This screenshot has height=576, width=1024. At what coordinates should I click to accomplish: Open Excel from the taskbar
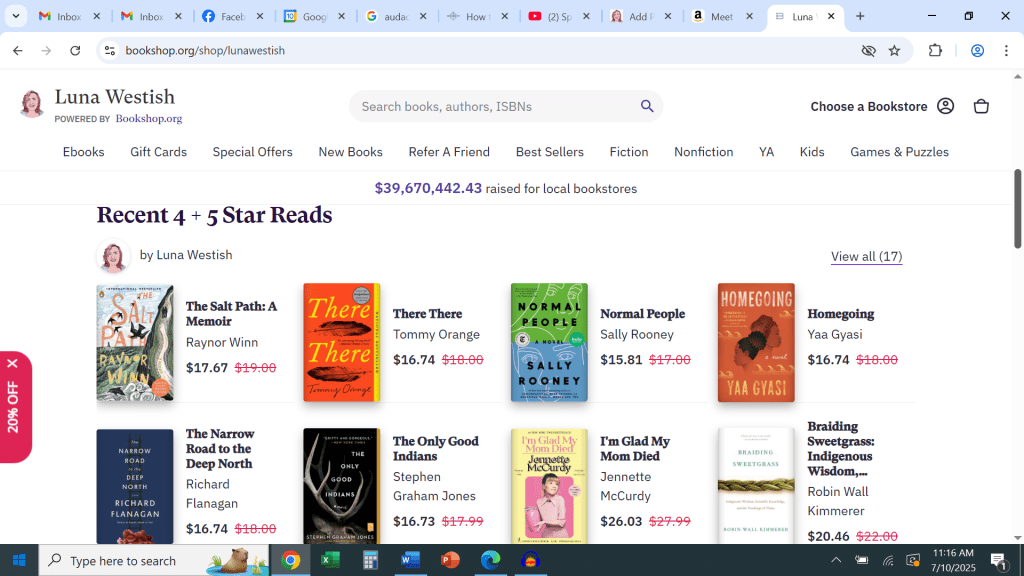click(x=330, y=560)
